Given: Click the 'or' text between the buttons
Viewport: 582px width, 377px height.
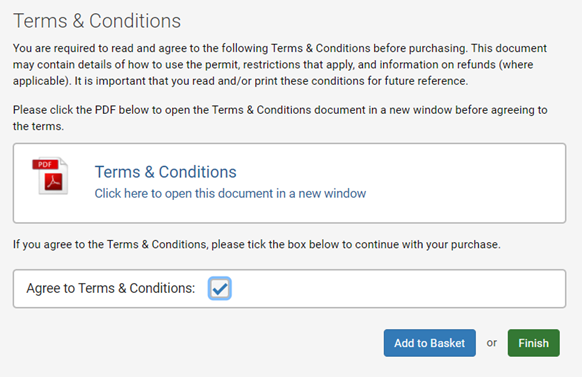Looking at the screenshot, I should pyautogui.click(x=491, y=343).
